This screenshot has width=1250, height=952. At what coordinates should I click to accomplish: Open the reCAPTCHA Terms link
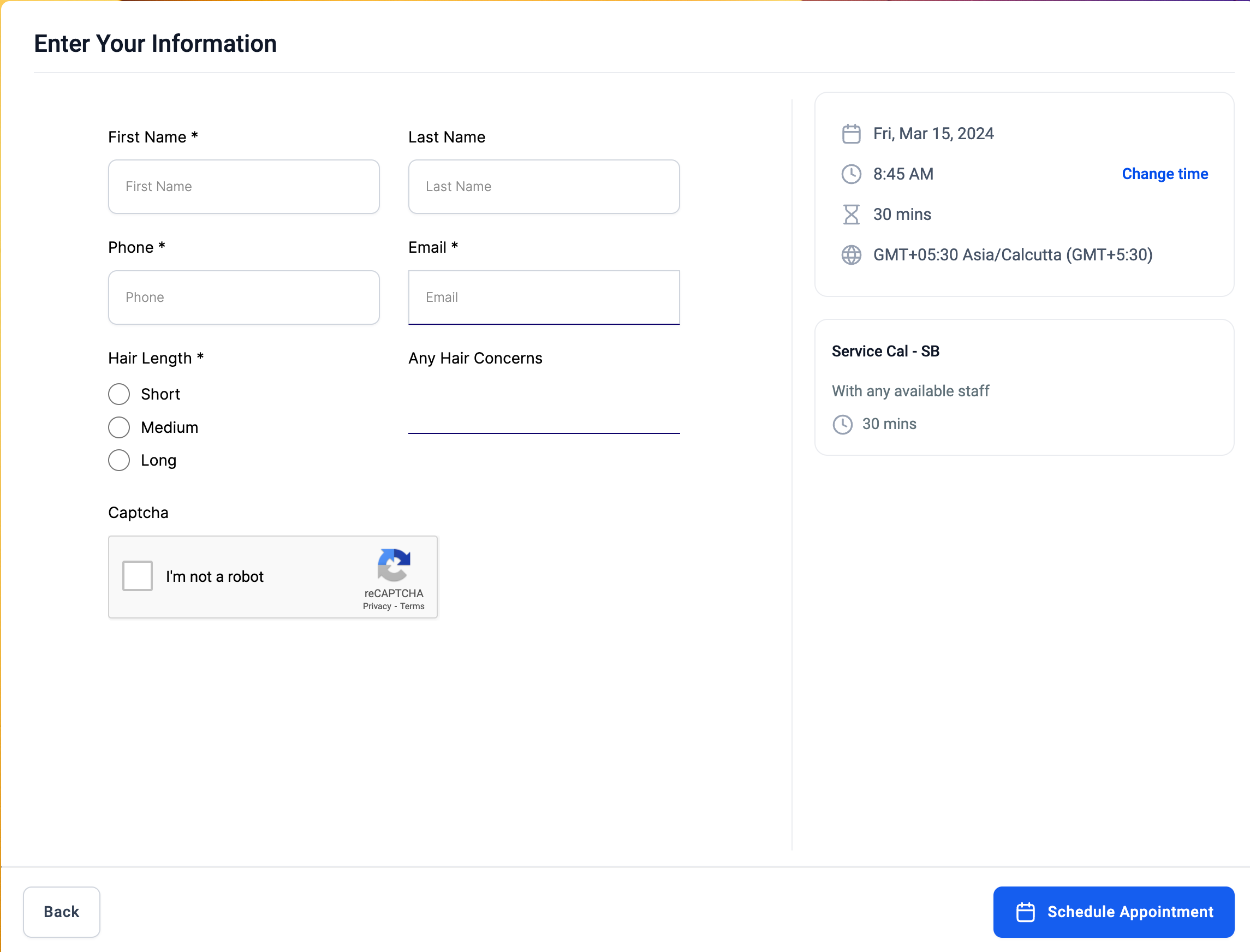tap(412, 606)
